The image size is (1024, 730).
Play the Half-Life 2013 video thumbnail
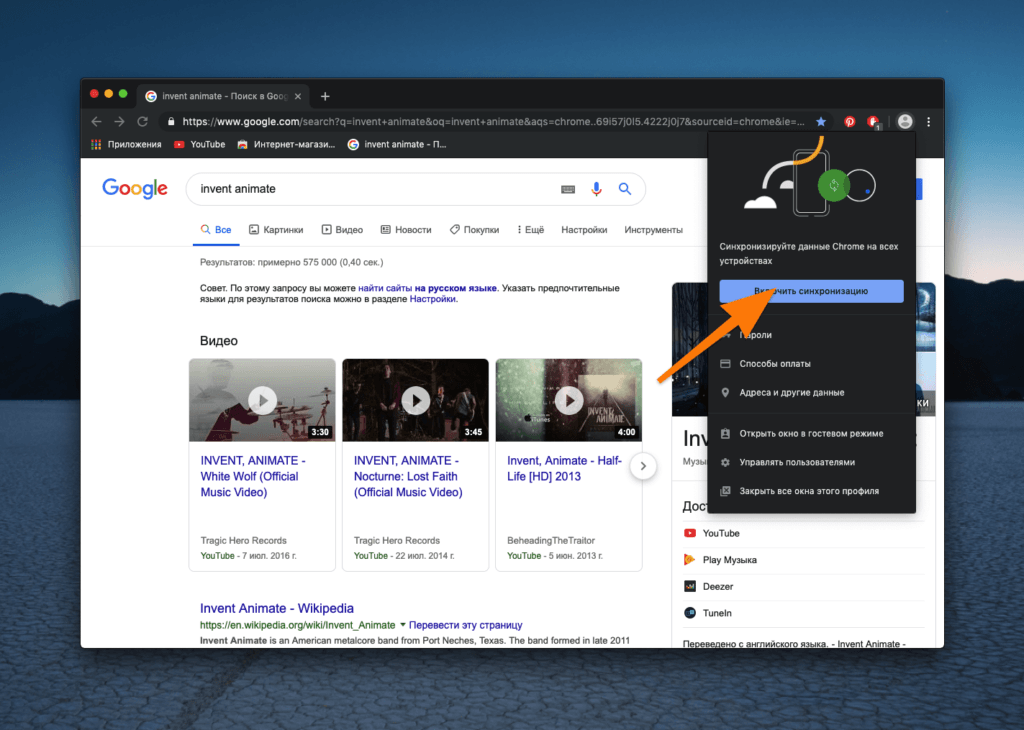(569, 400)
